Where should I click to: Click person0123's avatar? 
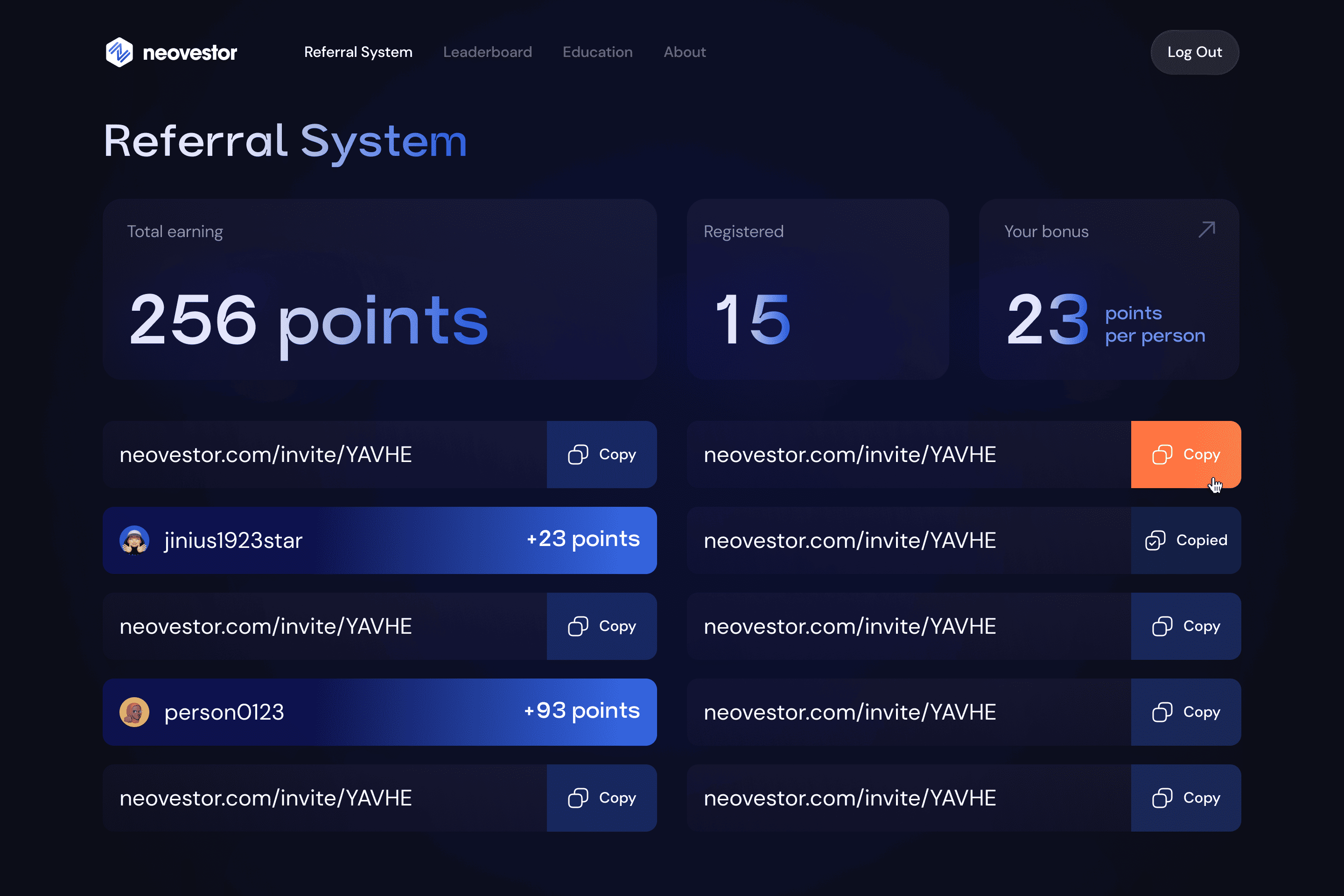(x=134, y=712)
